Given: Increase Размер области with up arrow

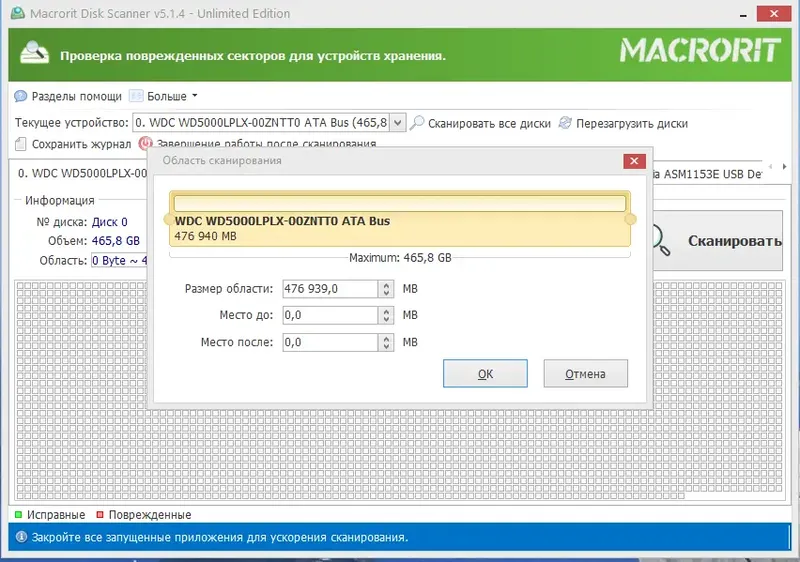Looking at the screenshot, I should [x=386, y=286].
